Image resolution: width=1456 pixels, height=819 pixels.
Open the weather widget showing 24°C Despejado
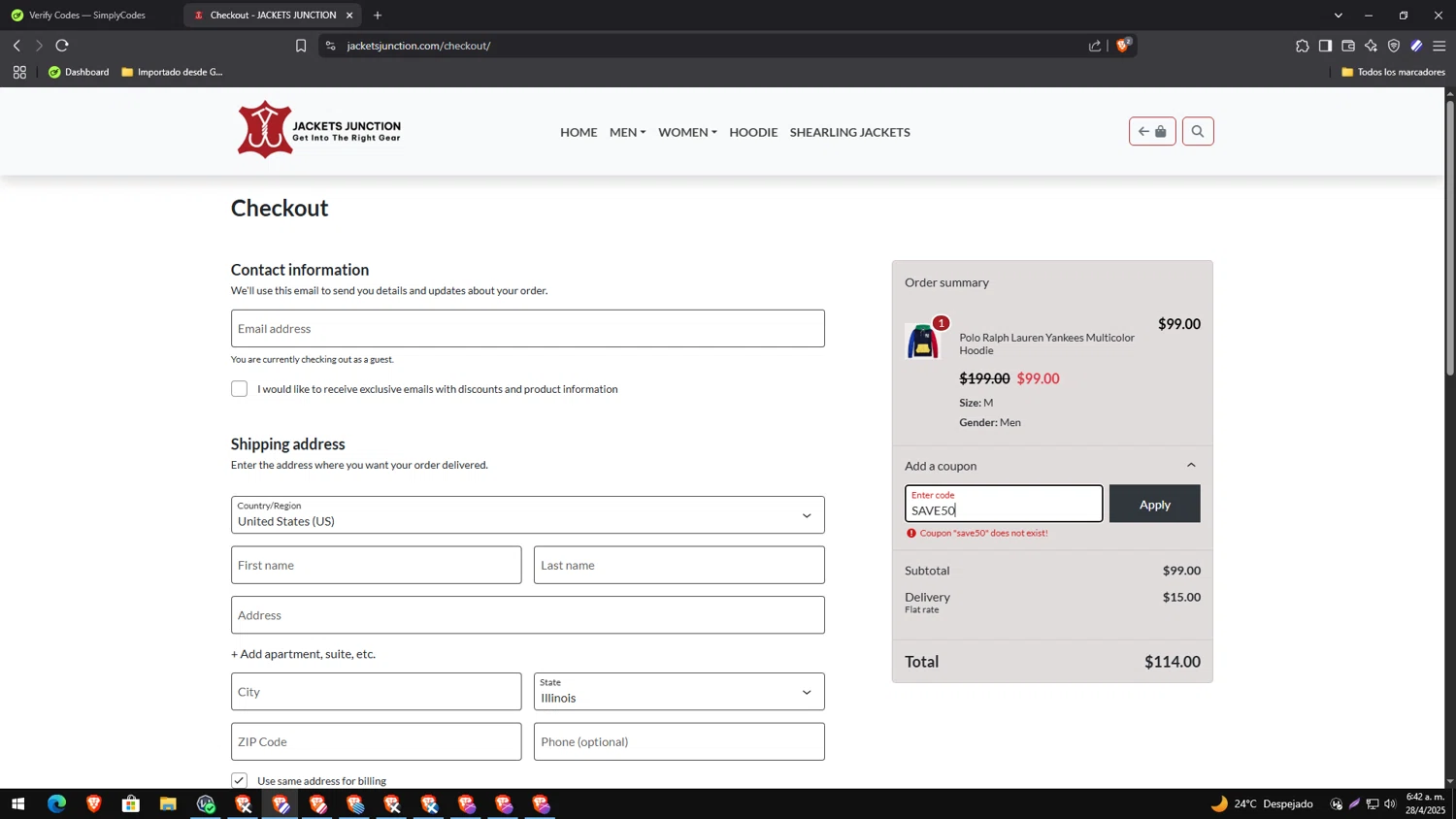[x=1262, y=803]
